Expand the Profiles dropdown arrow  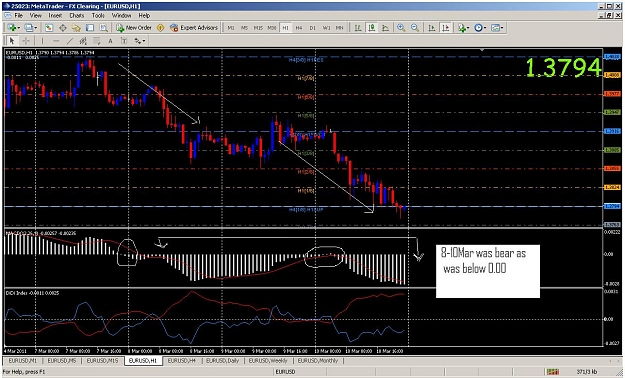[x=35, y=28]
